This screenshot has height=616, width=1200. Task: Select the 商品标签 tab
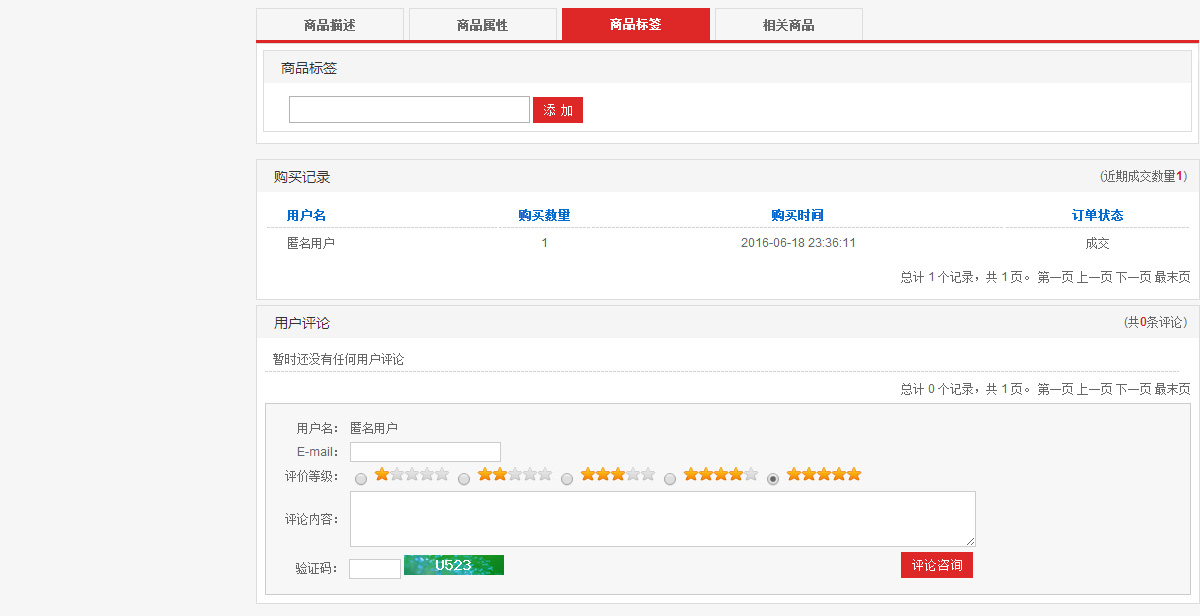pos(636,24)
